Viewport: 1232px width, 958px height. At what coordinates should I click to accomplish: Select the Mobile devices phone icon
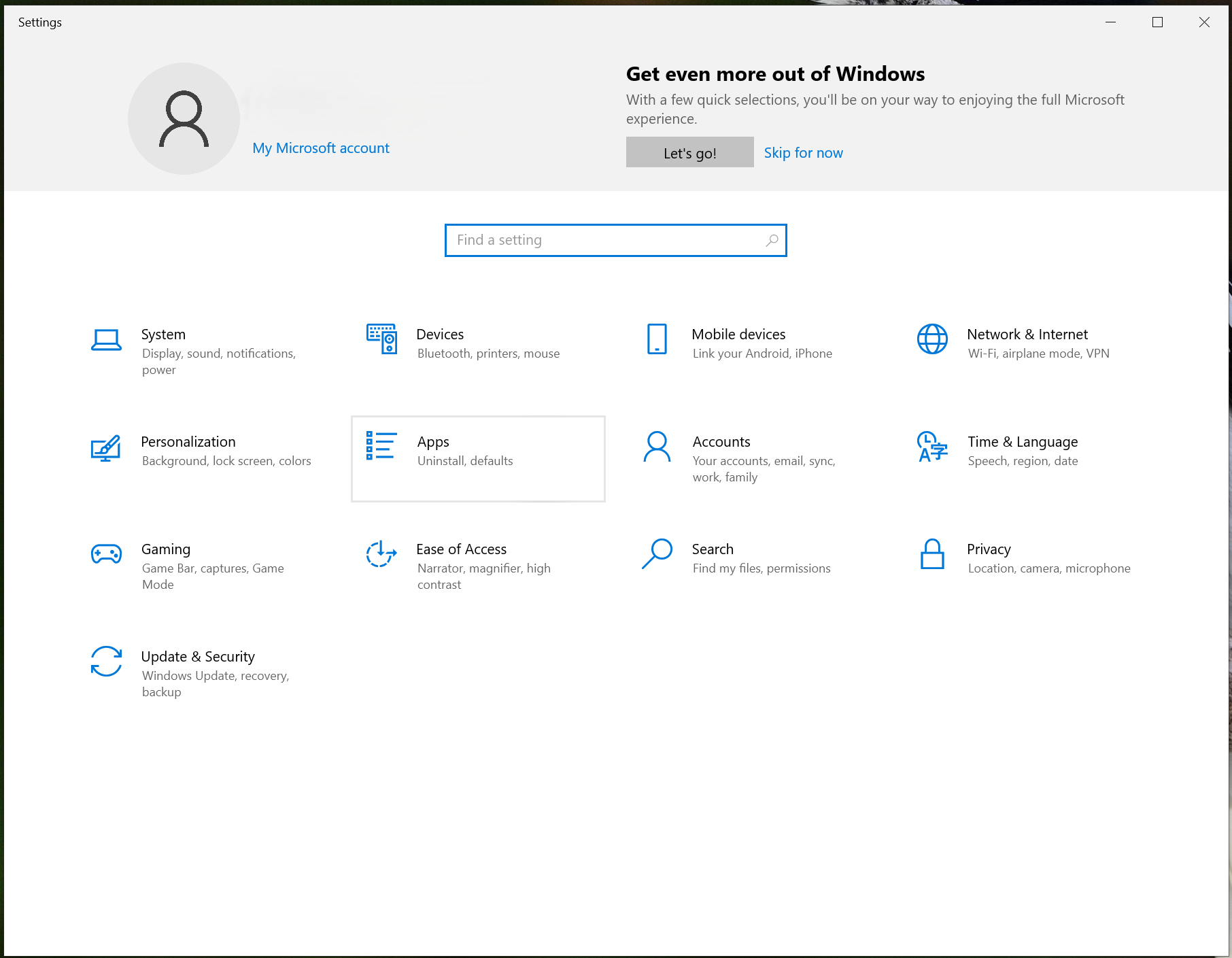click(657, 339)
